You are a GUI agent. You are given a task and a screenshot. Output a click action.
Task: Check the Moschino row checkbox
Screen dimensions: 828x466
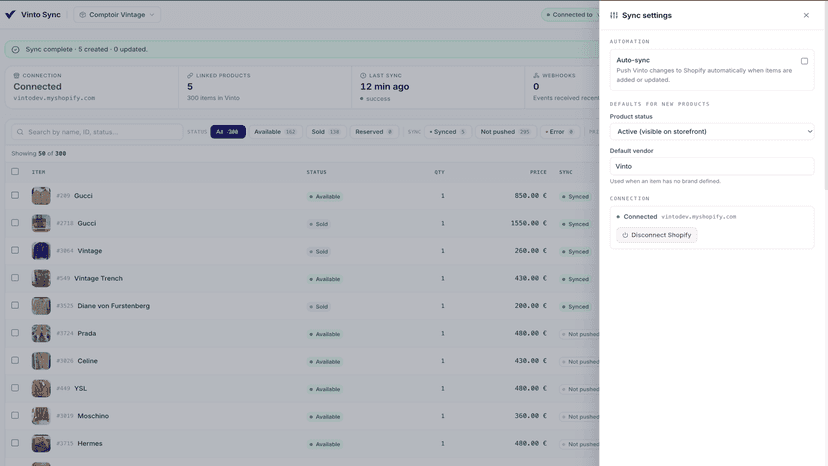(x=15, y=415)
